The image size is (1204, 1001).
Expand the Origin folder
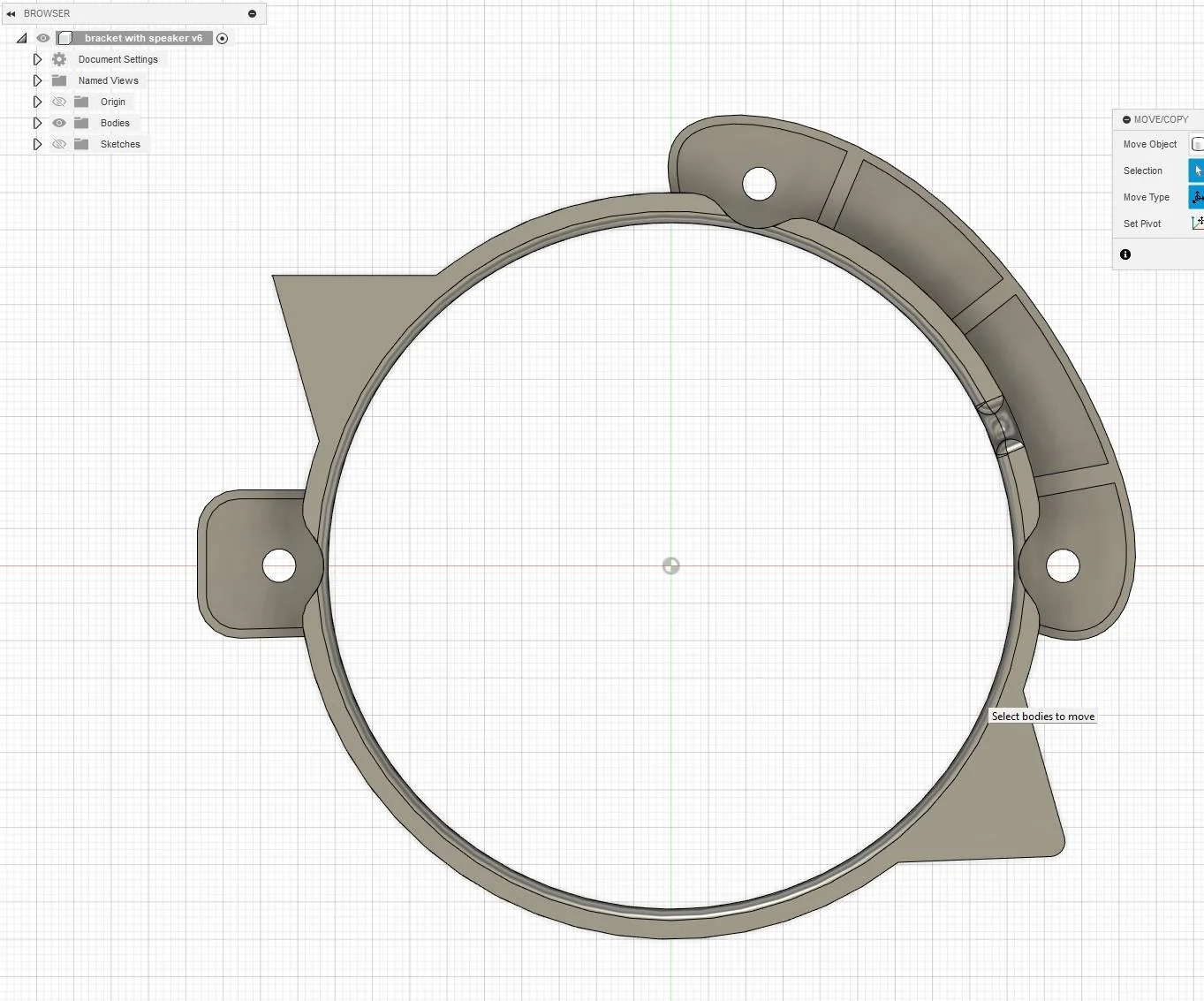click(37, 102)
